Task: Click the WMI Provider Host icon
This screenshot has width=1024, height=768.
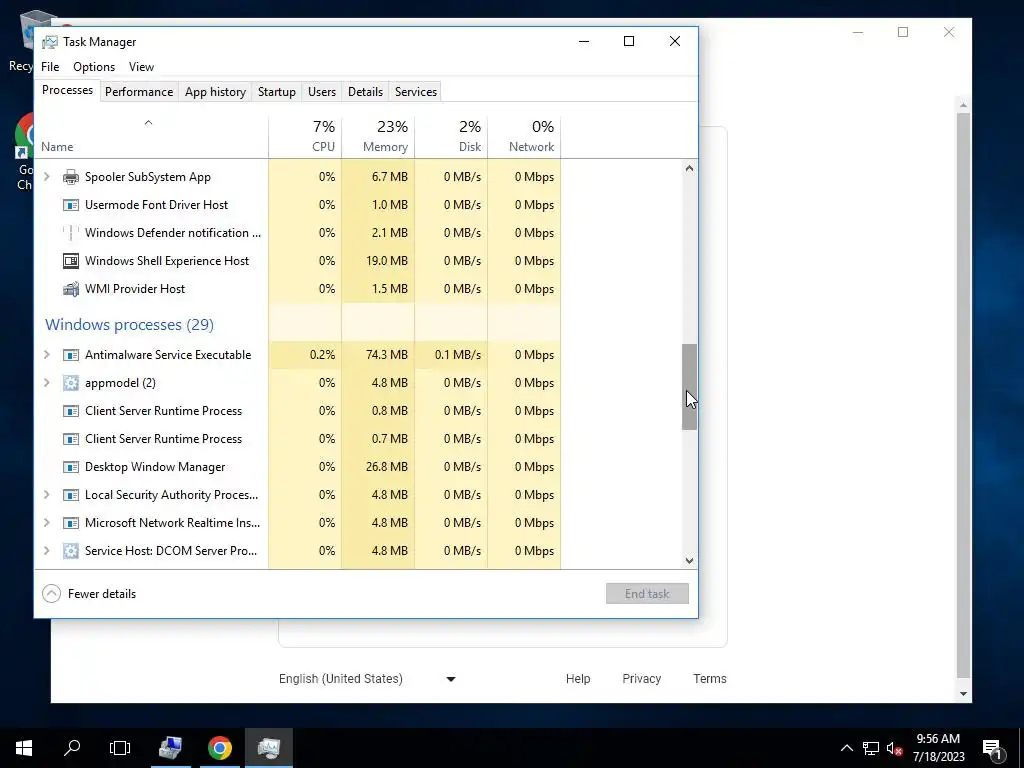Action: 71,289
